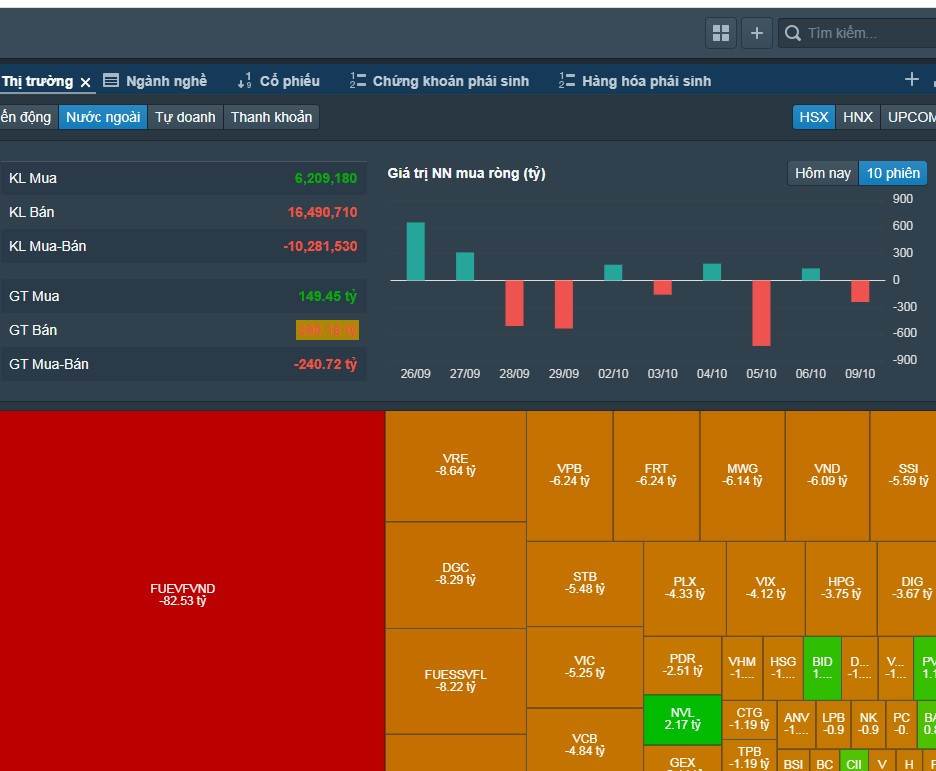Viewport: 936px width, 771px height.
Task: Click the ANV treemap tile
Action: 796,724
